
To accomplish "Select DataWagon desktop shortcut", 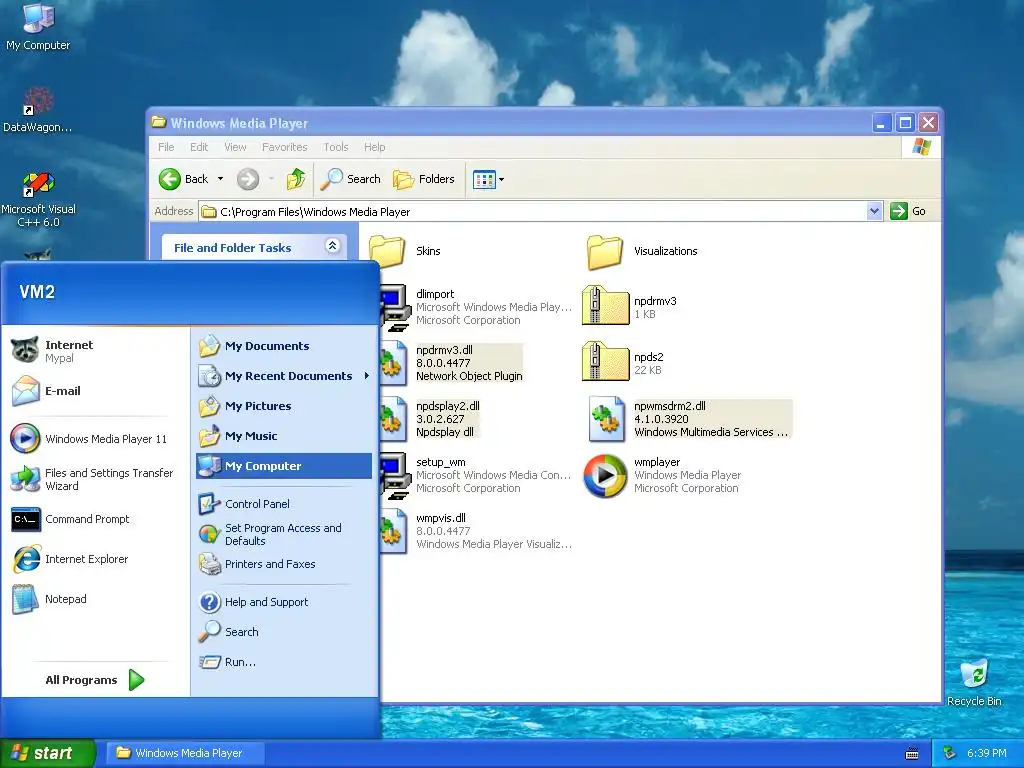I will (x=38, y=110).
